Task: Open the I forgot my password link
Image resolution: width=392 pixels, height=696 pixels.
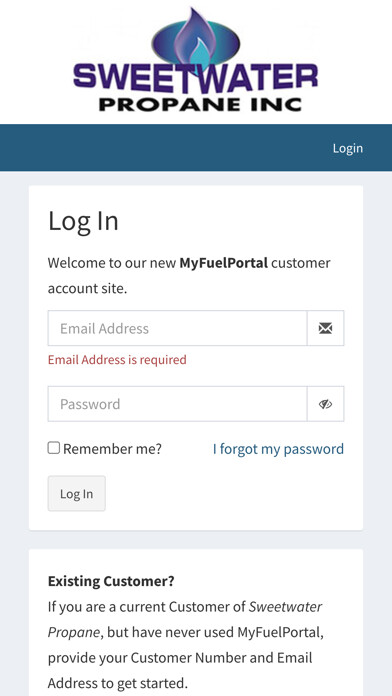Action: (278, 449)
